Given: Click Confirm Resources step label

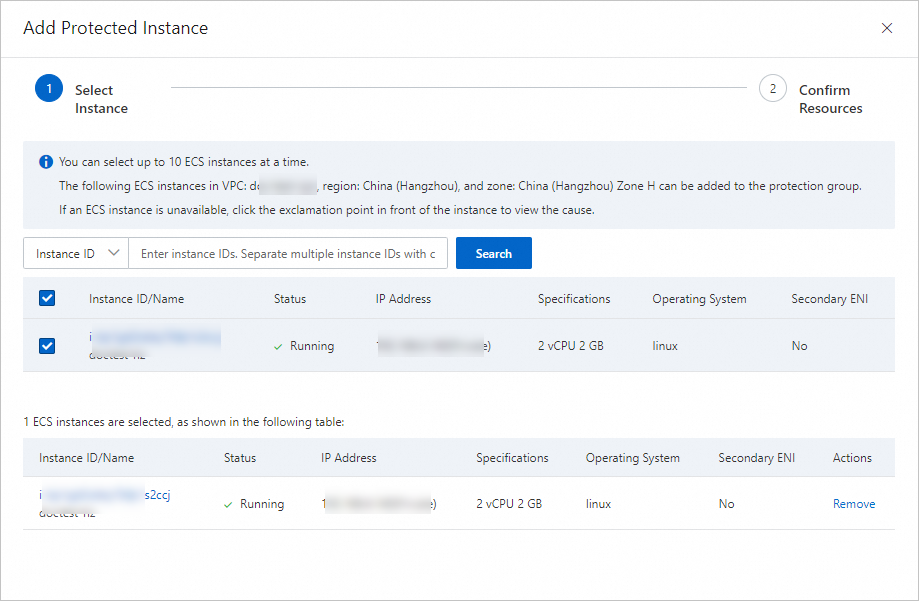Looking at the screenshot, I should (x=830, y=99).
